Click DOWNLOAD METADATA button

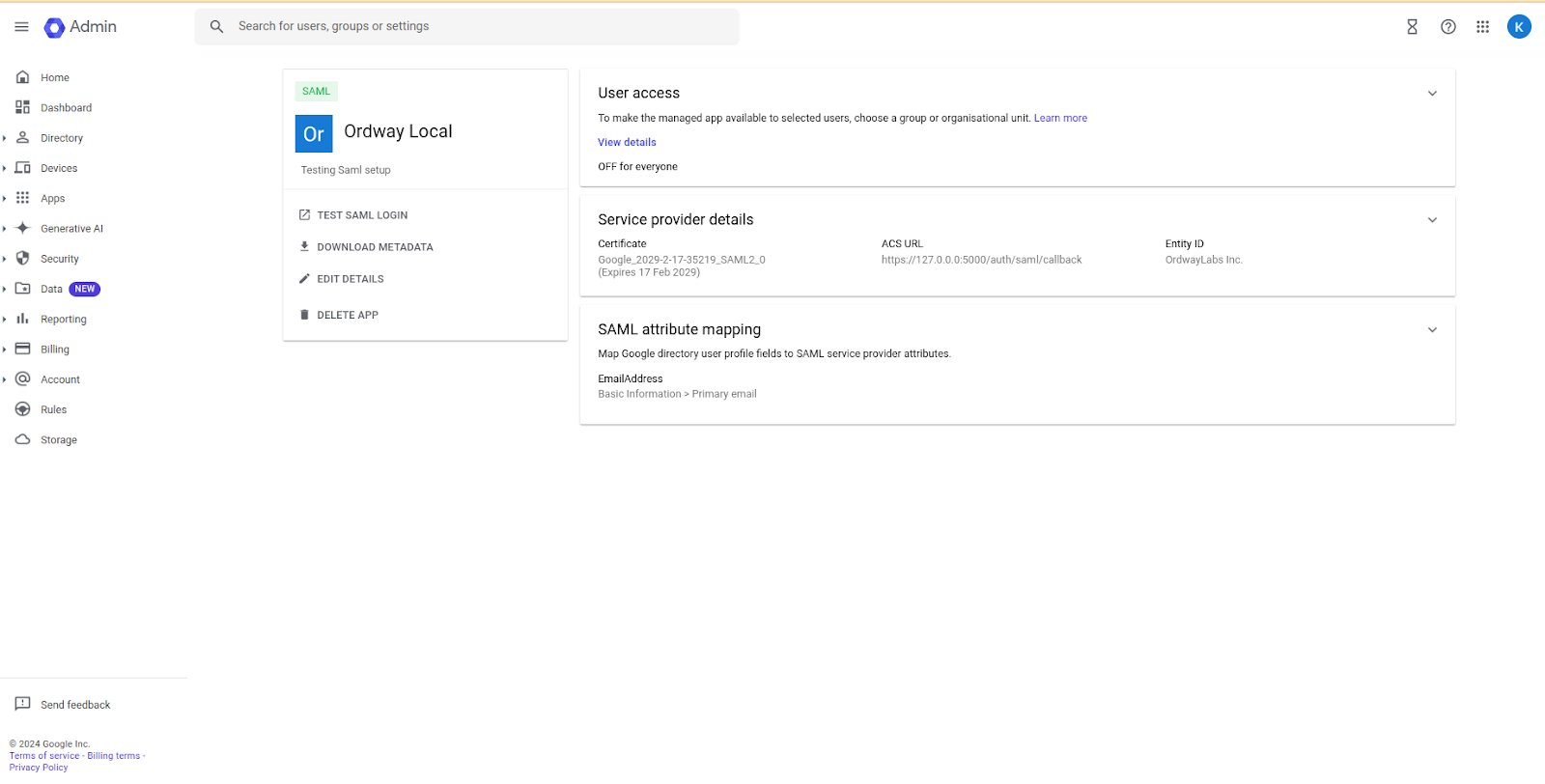click(x=366, y=247)
